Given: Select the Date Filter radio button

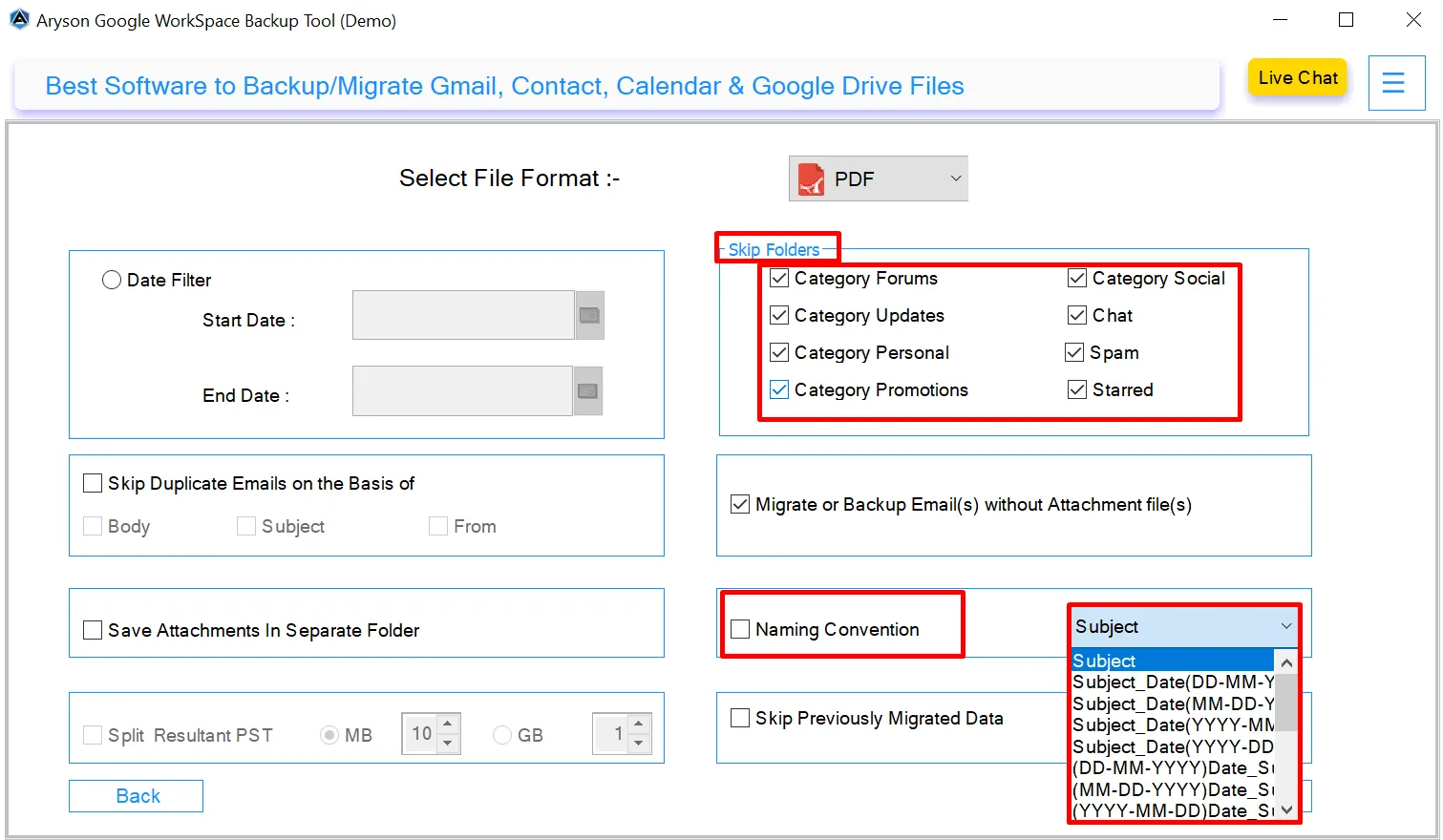Looking at the screenshot, I should 112,280.
